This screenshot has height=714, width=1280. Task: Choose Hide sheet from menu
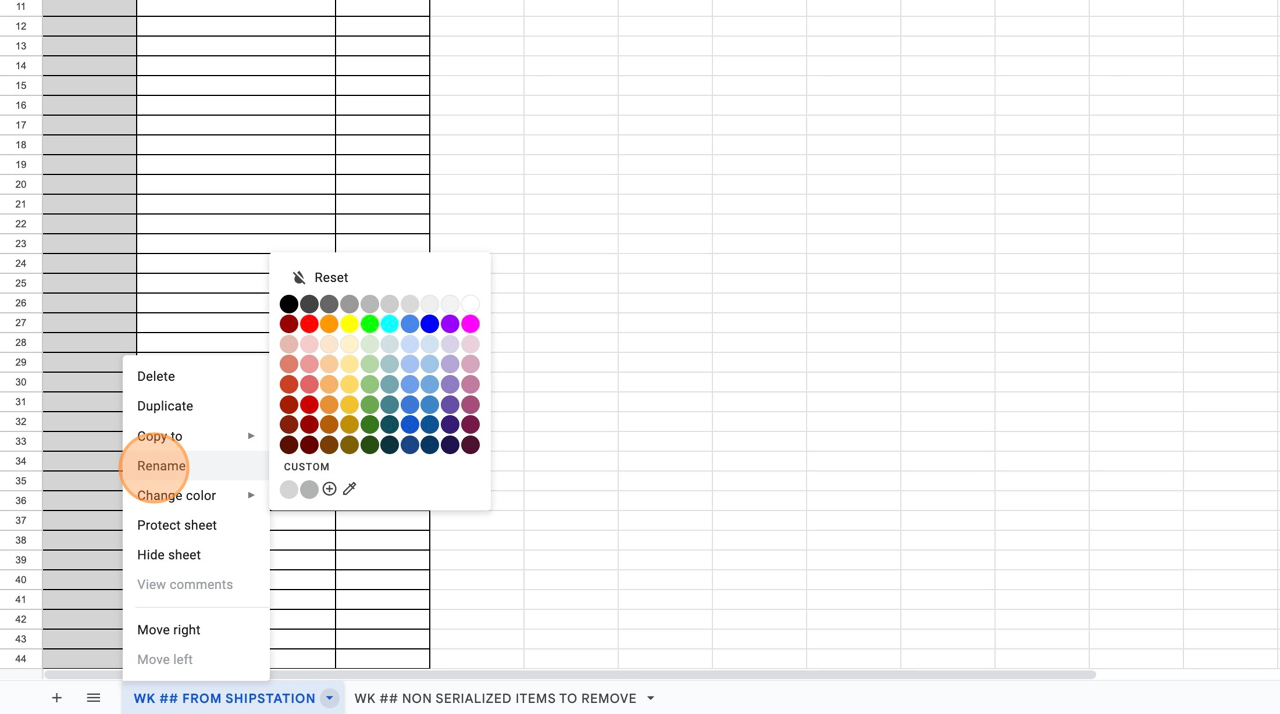pos(169,555)
